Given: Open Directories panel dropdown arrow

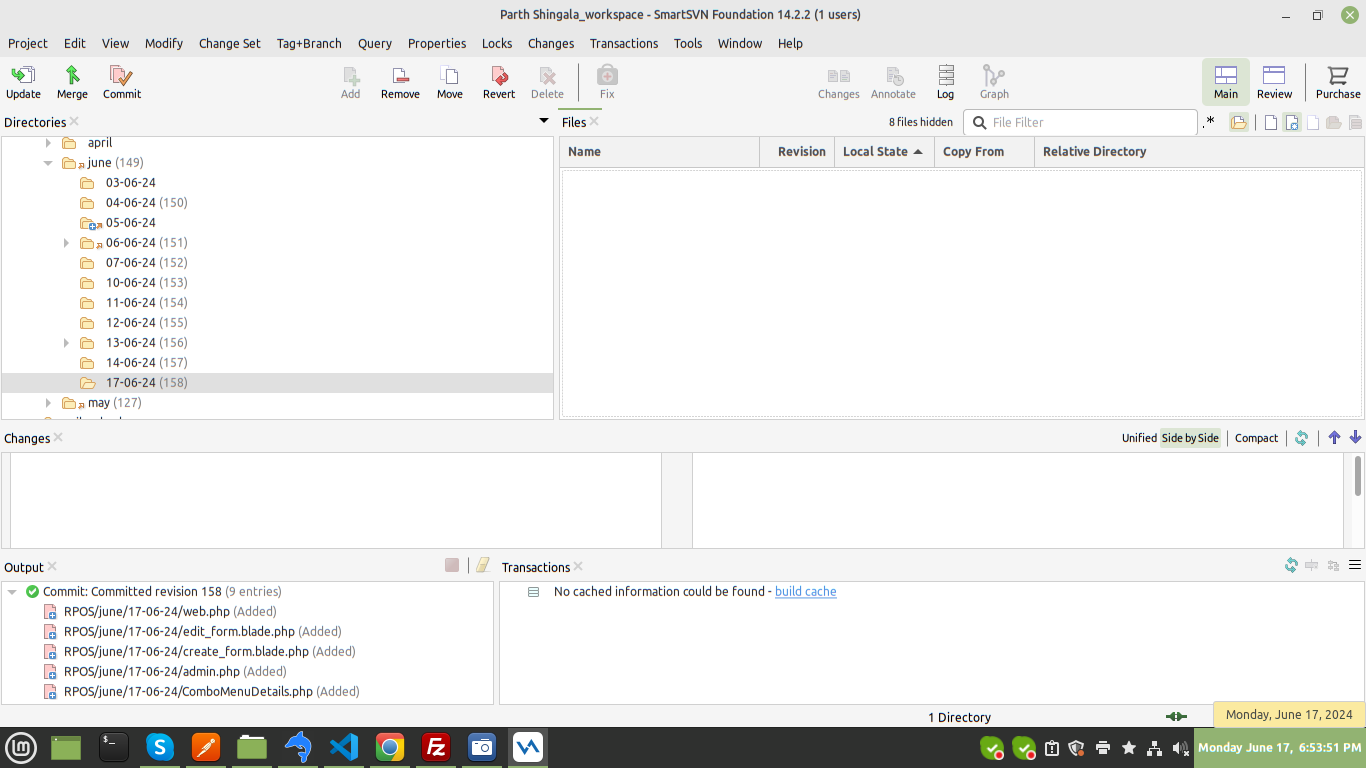Looking at the screenshot, I should (544, 121).
